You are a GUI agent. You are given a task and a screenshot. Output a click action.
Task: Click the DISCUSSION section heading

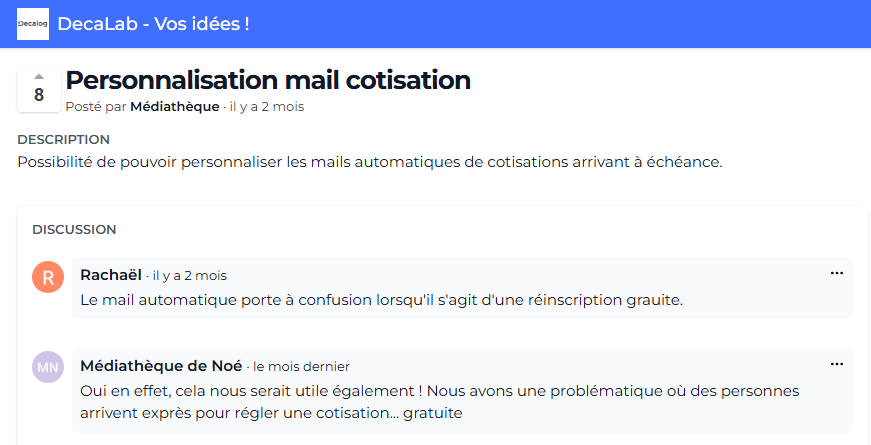[x=74, y=229]
